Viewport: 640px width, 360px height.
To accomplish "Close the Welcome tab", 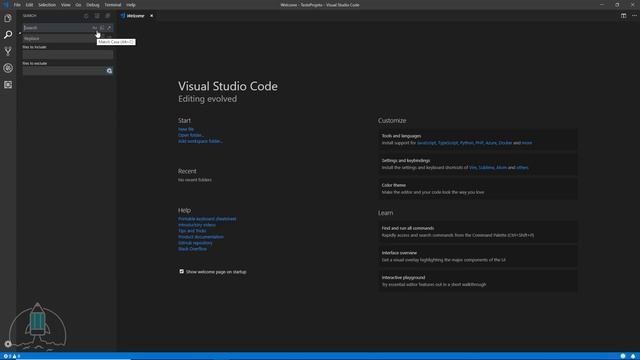I will [151, 16].
